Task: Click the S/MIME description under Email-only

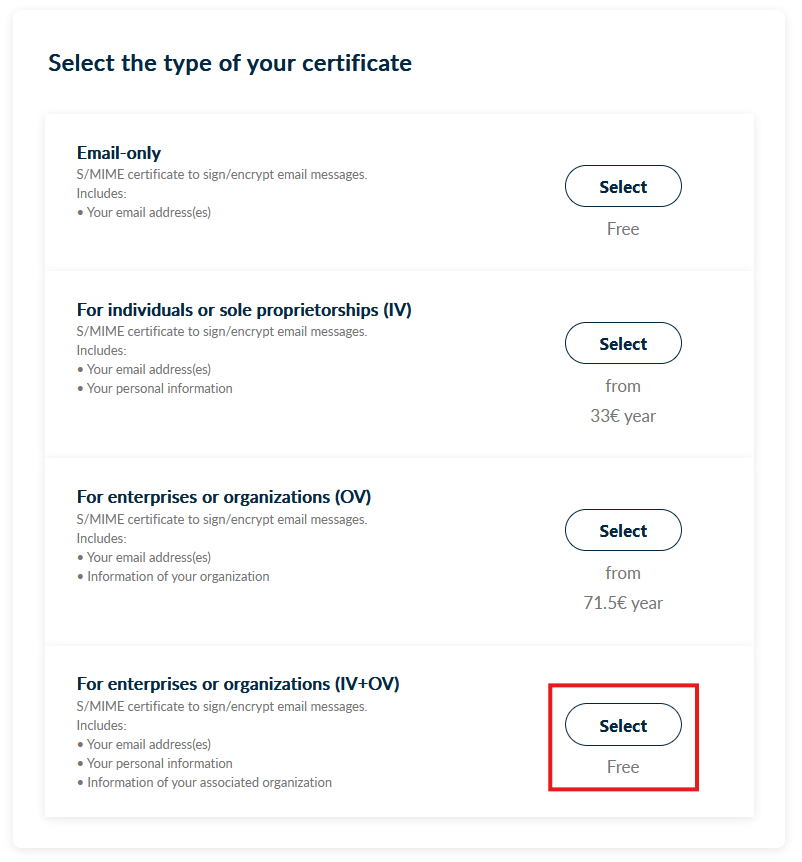Action: pos(222,174)
